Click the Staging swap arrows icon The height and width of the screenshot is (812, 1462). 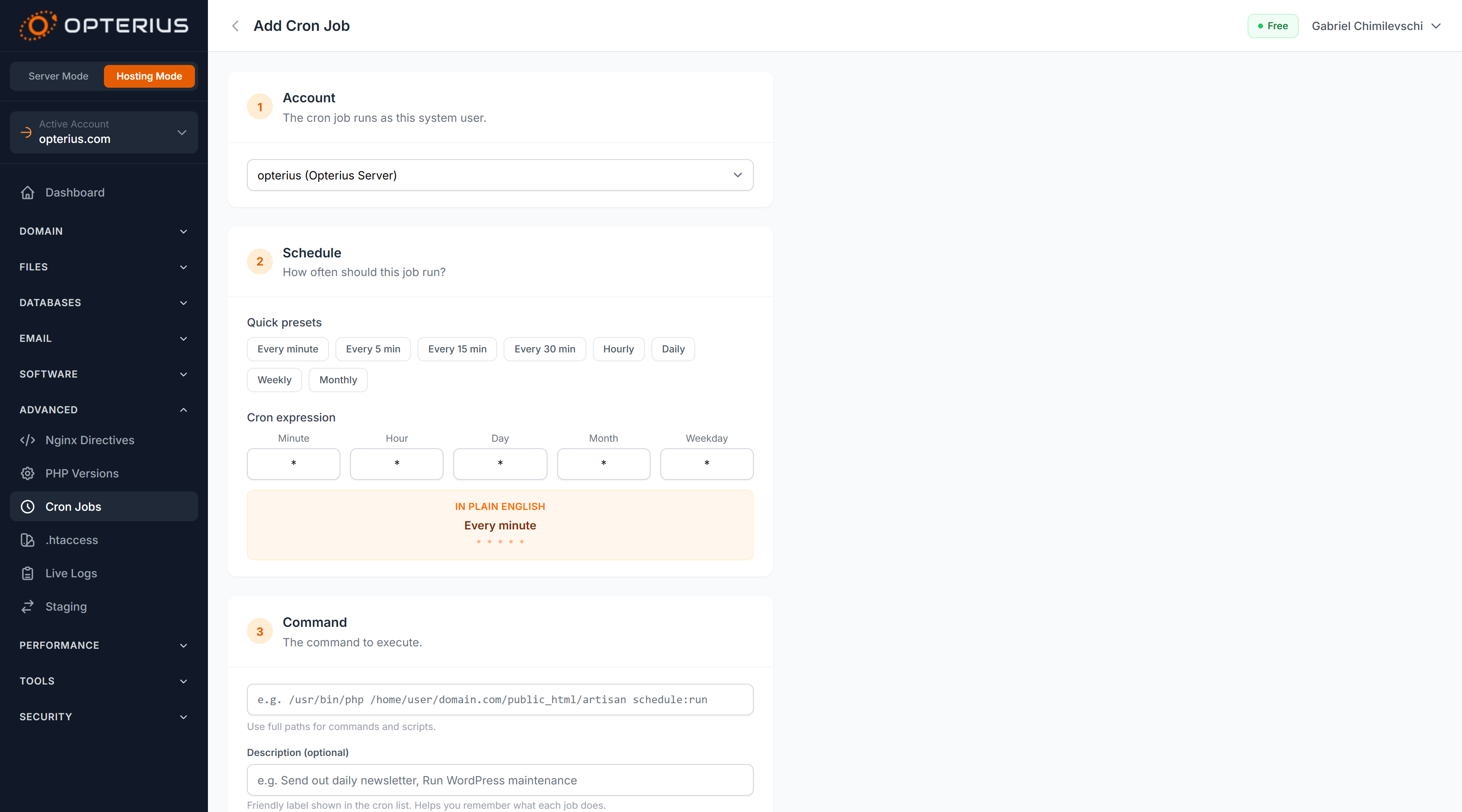(x=27, y=607)
